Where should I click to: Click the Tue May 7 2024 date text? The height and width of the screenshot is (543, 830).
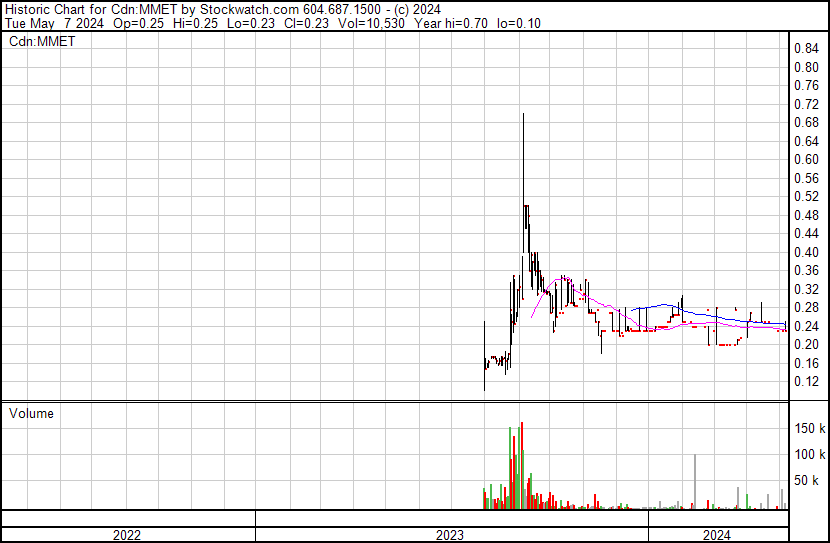(55, 23)
